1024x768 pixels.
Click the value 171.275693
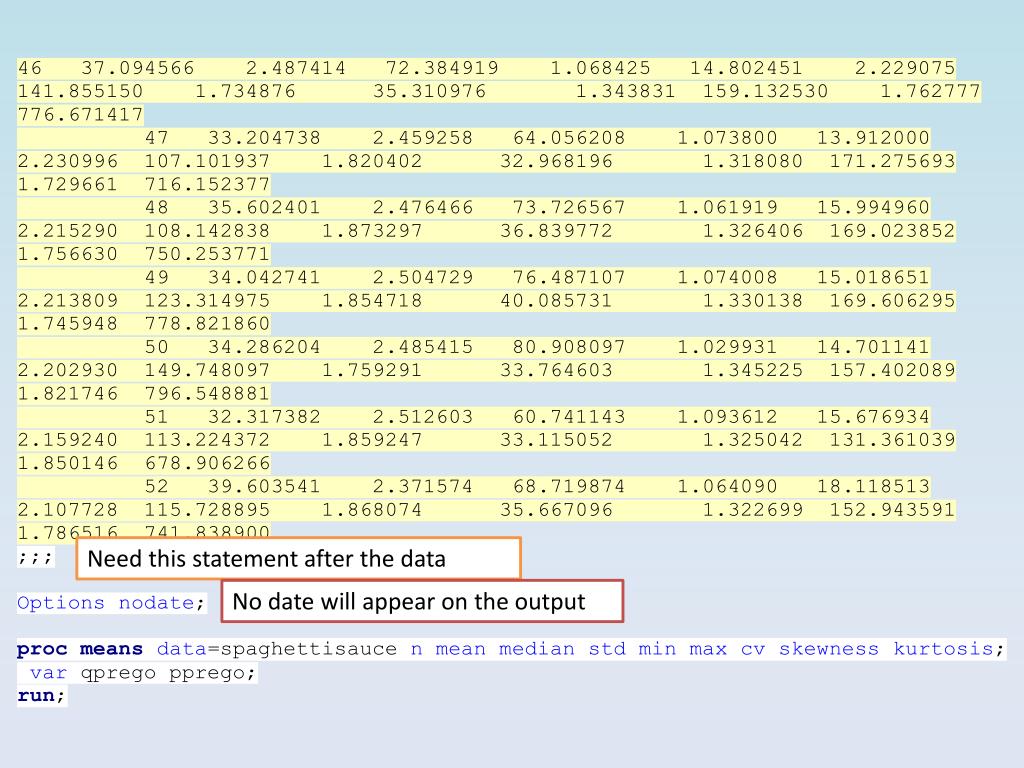(892, 161)
